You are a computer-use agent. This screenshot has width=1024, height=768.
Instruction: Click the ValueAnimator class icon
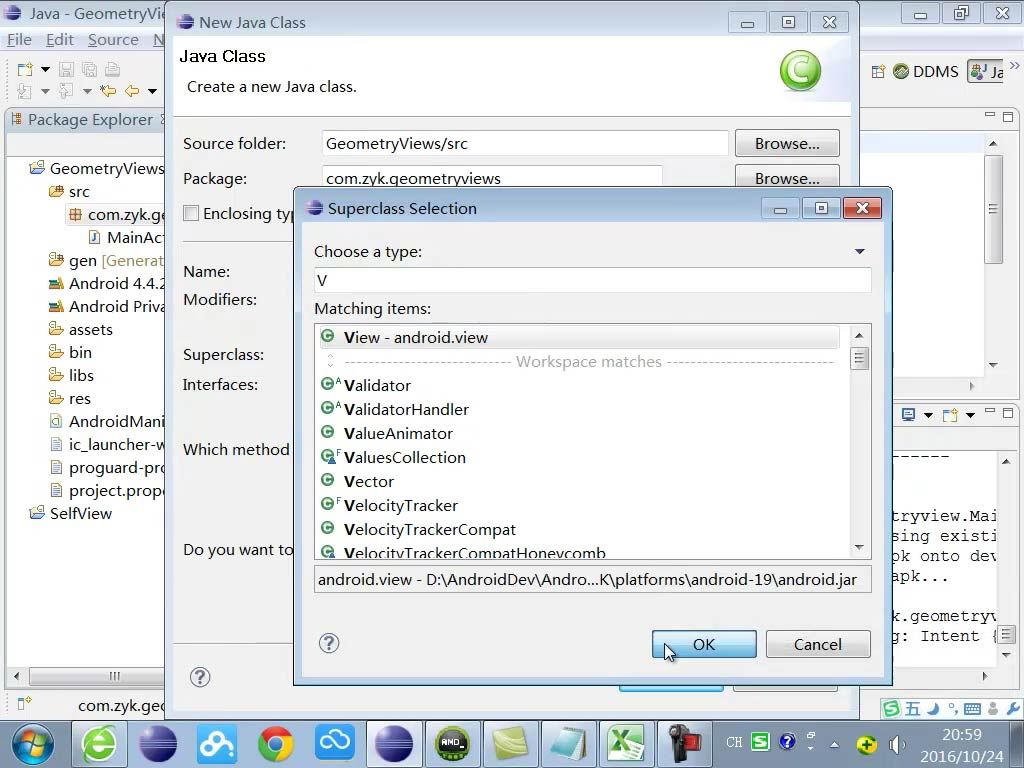point(328,432)
